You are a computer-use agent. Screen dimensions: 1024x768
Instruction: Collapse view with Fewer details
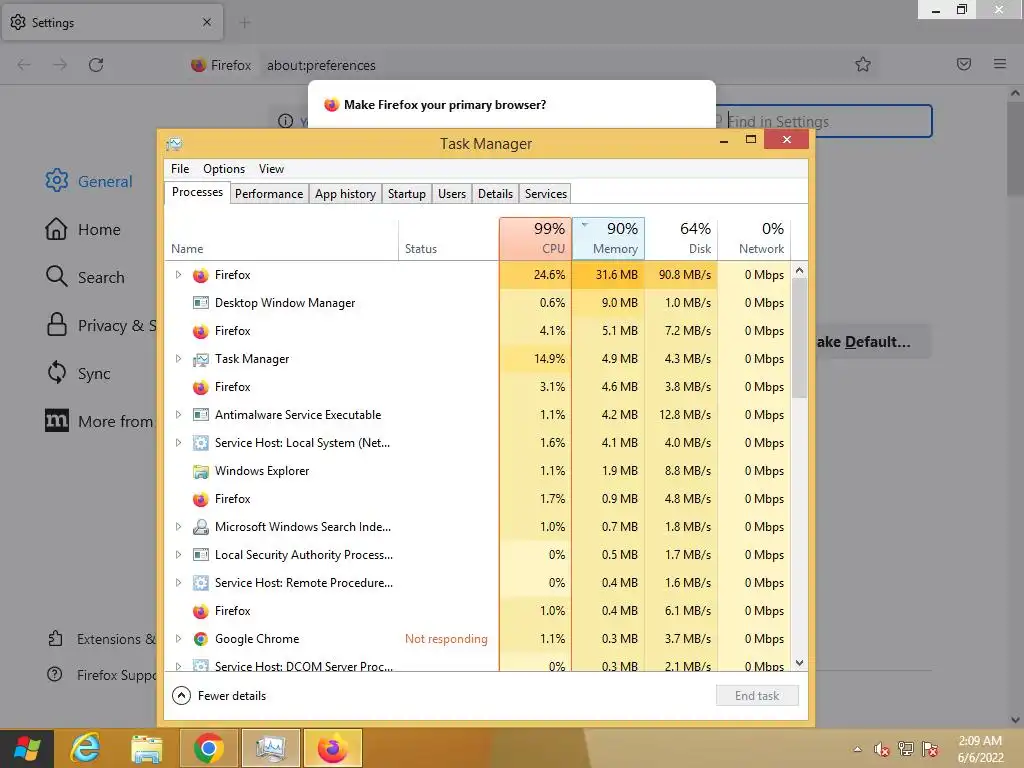click(x=219, y=696)
